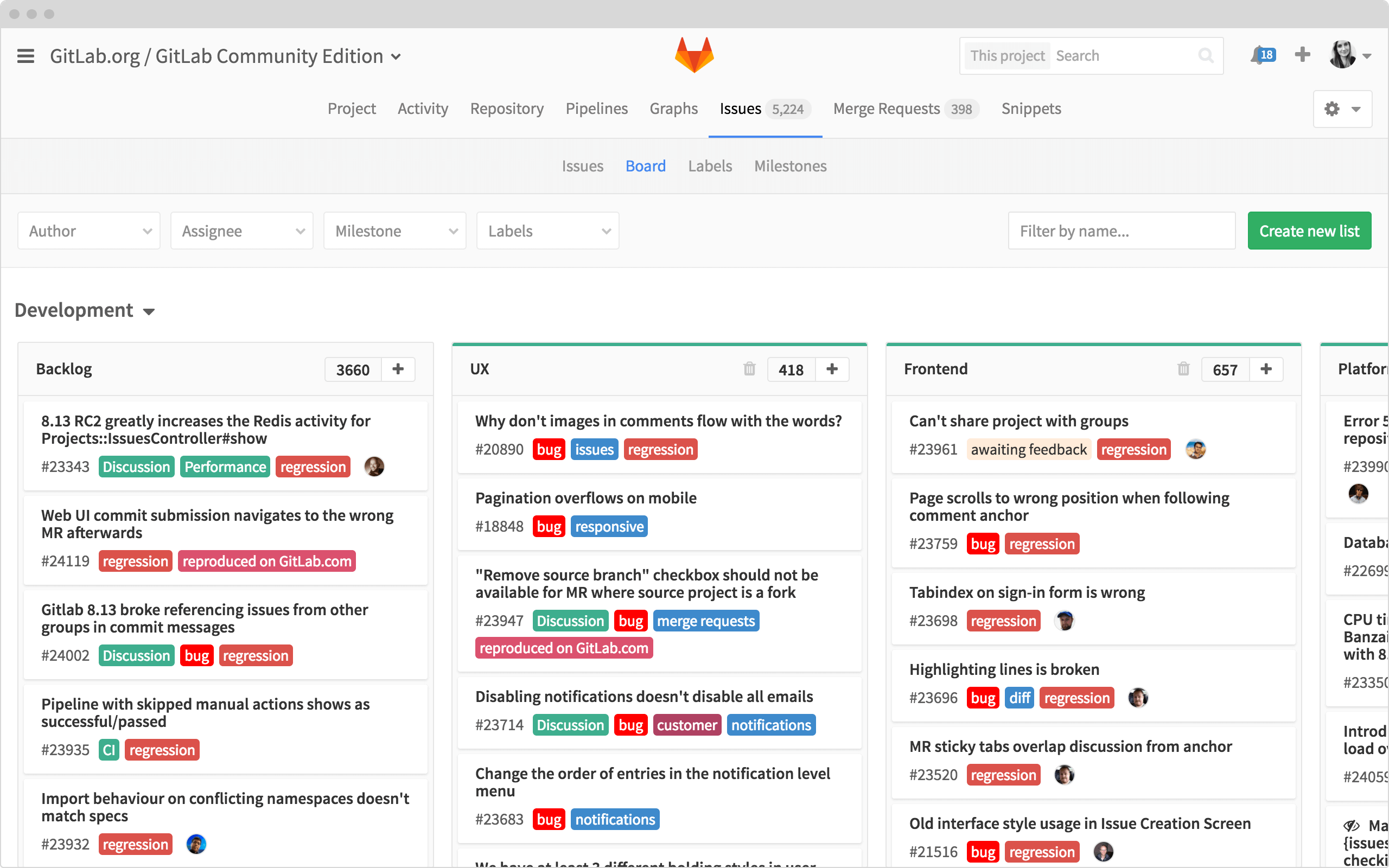Viewport: 1389px width, 868px height.
Task: Open the Author filter dropdown
Action: 89,230
